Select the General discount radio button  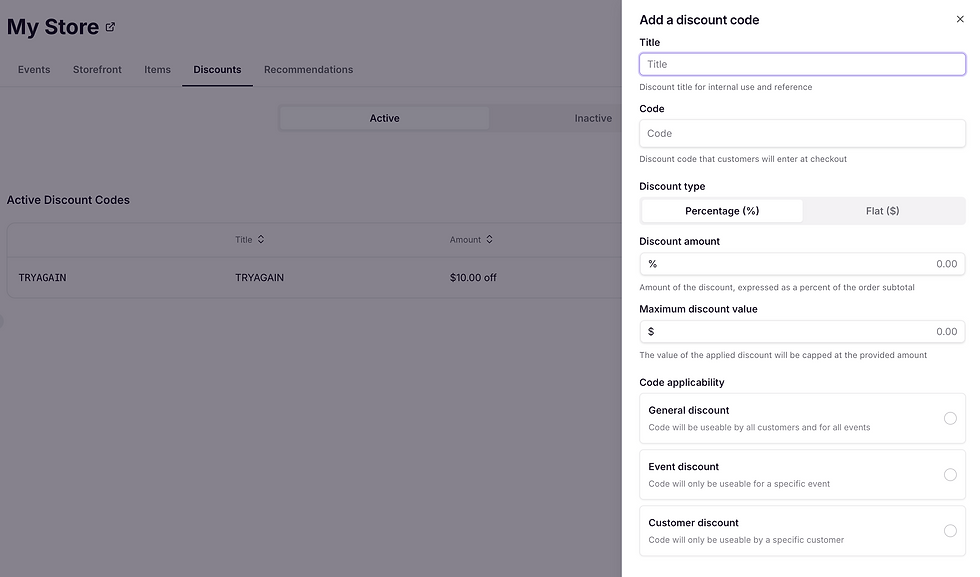pos(950,418)
